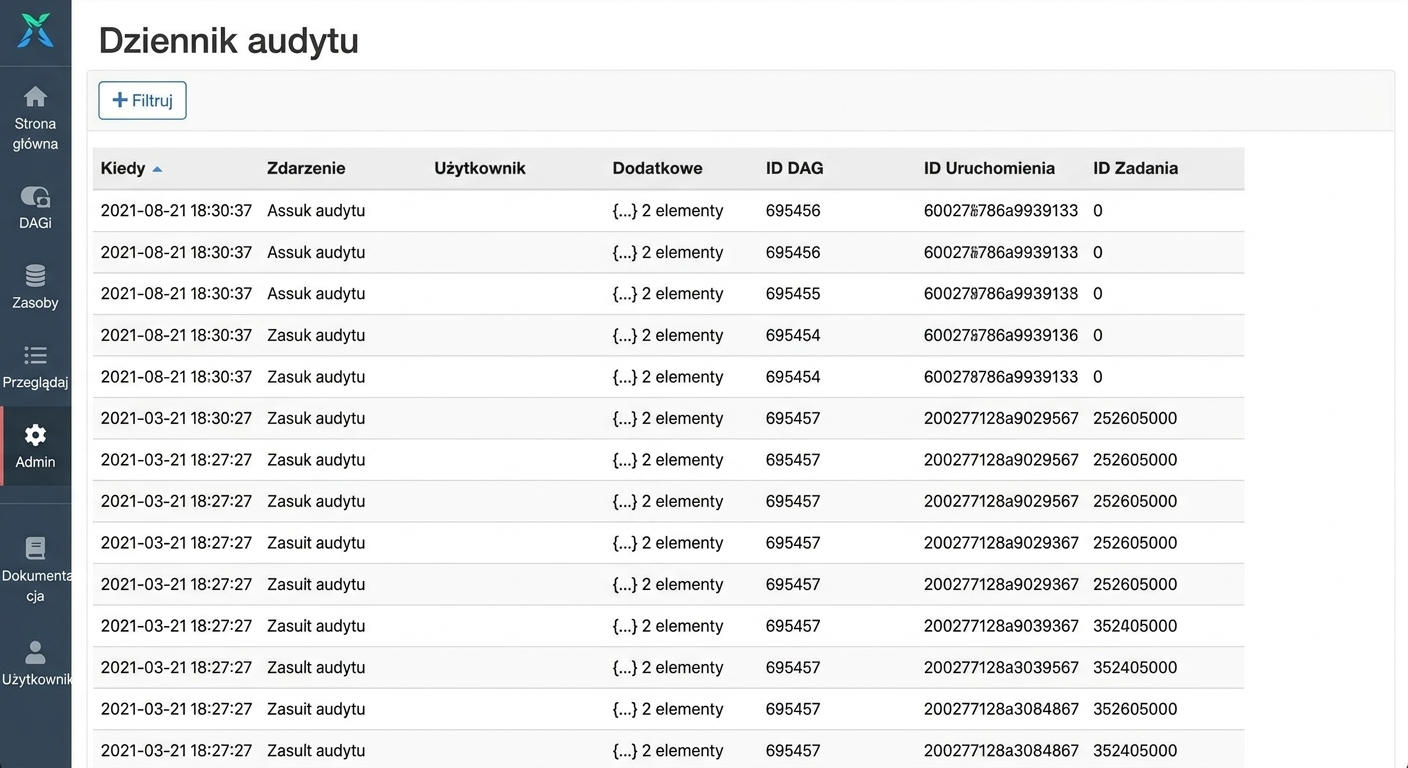
Task: Sort by Zdarzenie column header
Action: (x=306, y=168)
